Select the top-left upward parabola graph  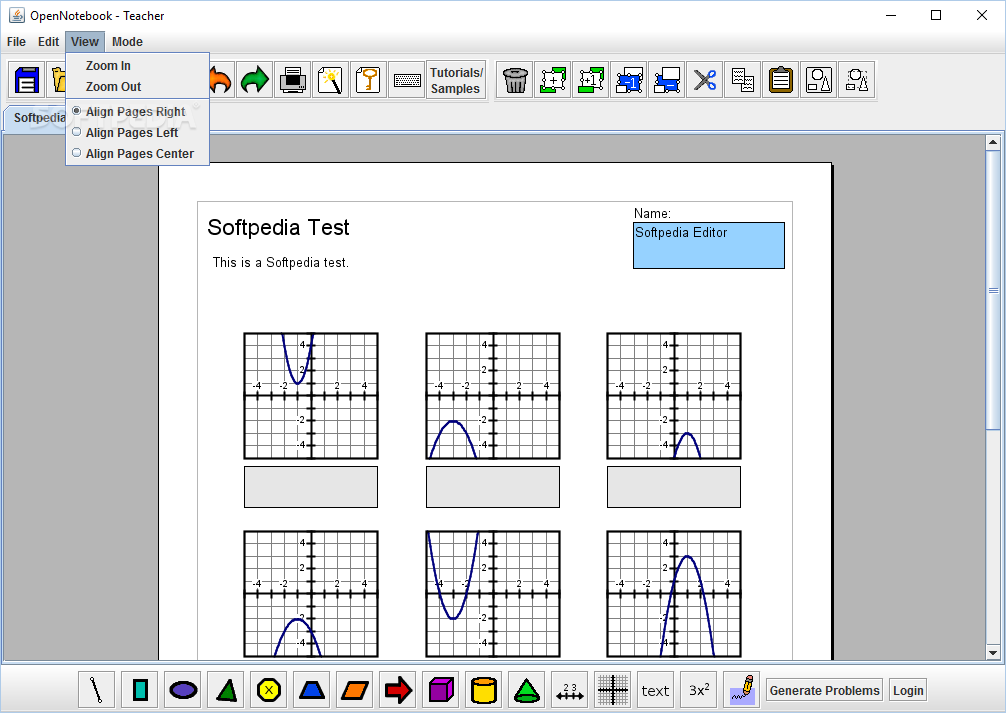[311, 396]
